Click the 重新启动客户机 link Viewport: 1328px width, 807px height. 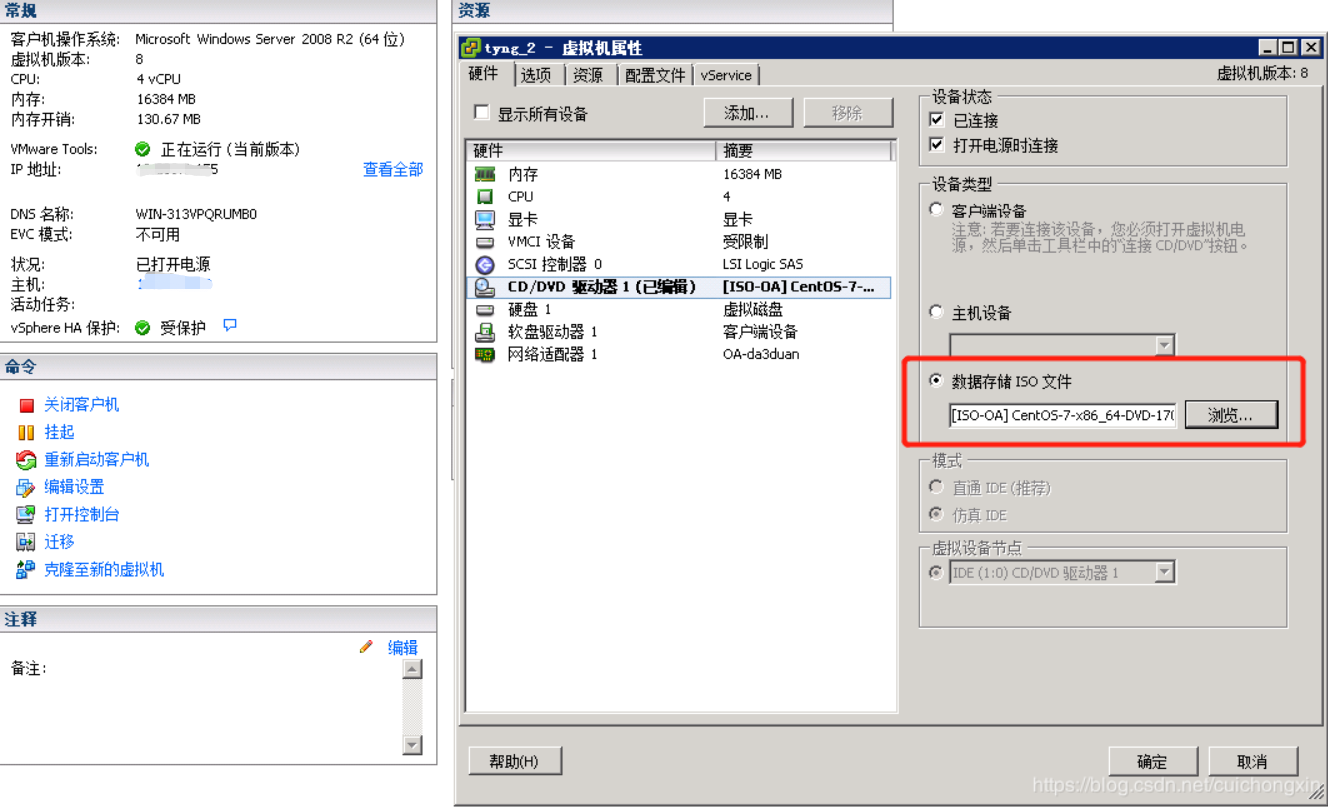pos(97,460)
